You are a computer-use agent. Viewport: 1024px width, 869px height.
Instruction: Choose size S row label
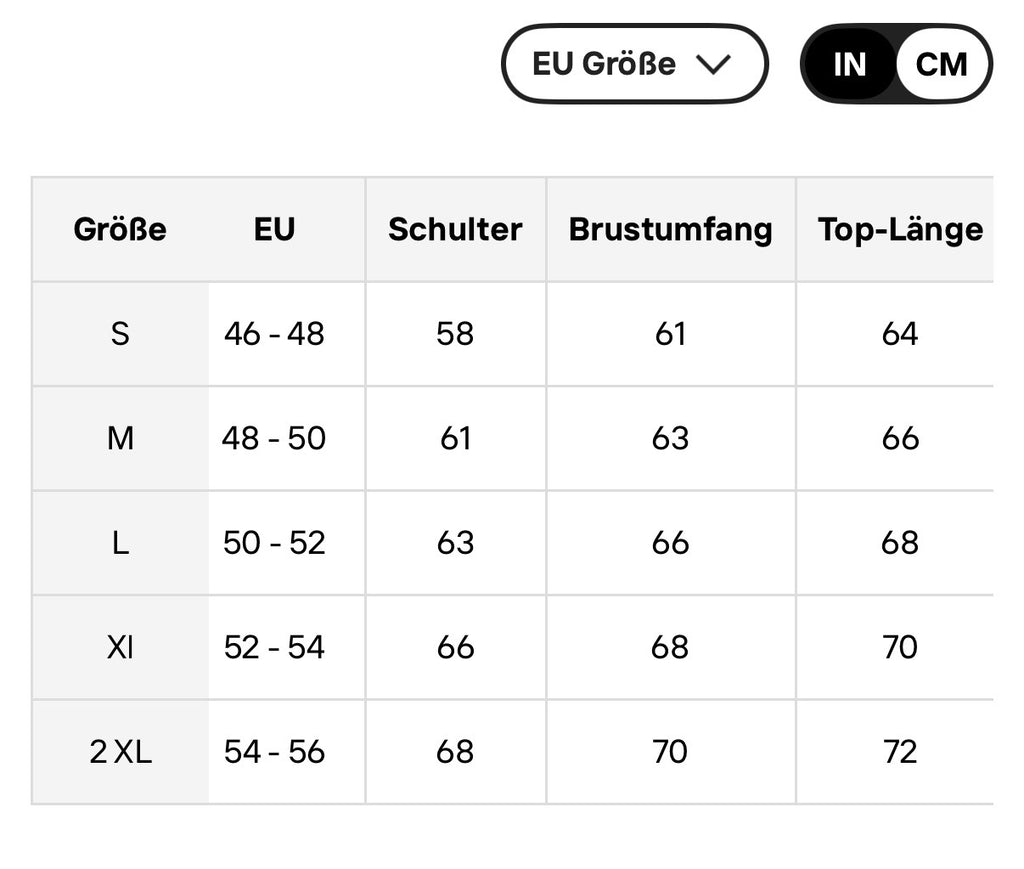click(120, 334)
